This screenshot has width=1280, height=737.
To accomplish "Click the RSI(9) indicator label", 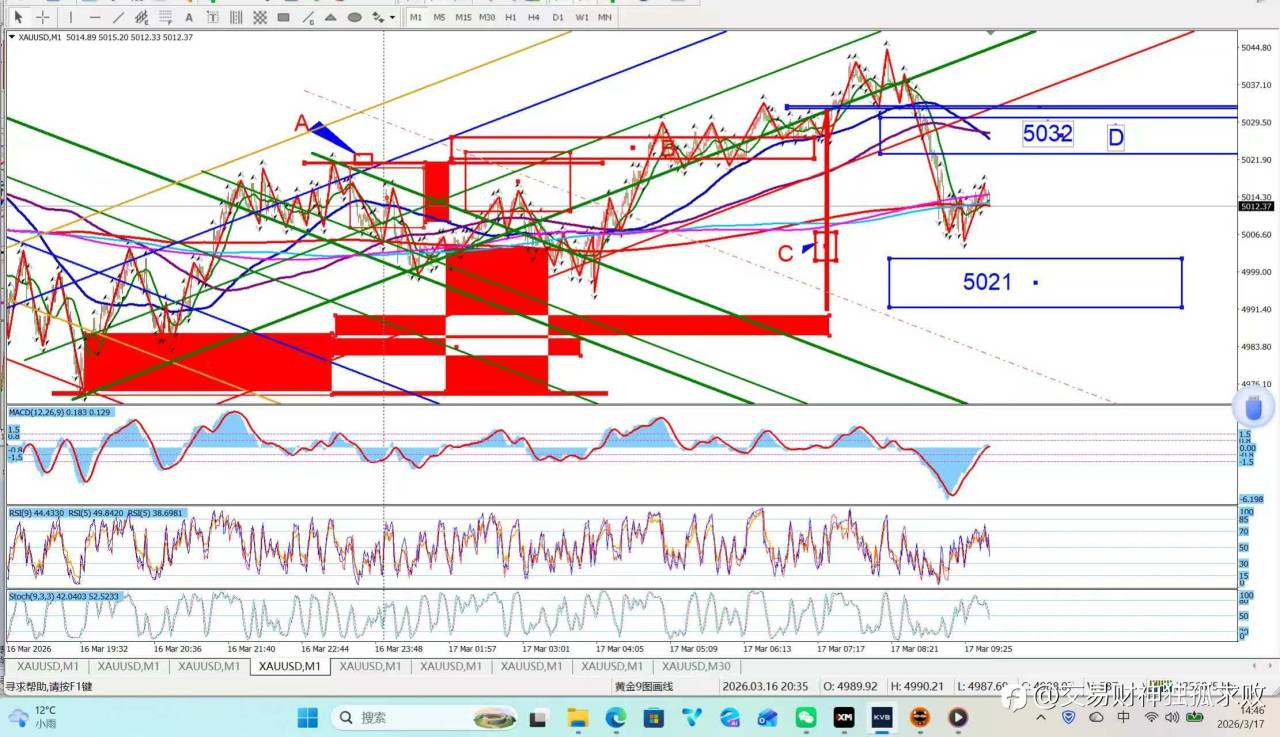I will point(34,513).
